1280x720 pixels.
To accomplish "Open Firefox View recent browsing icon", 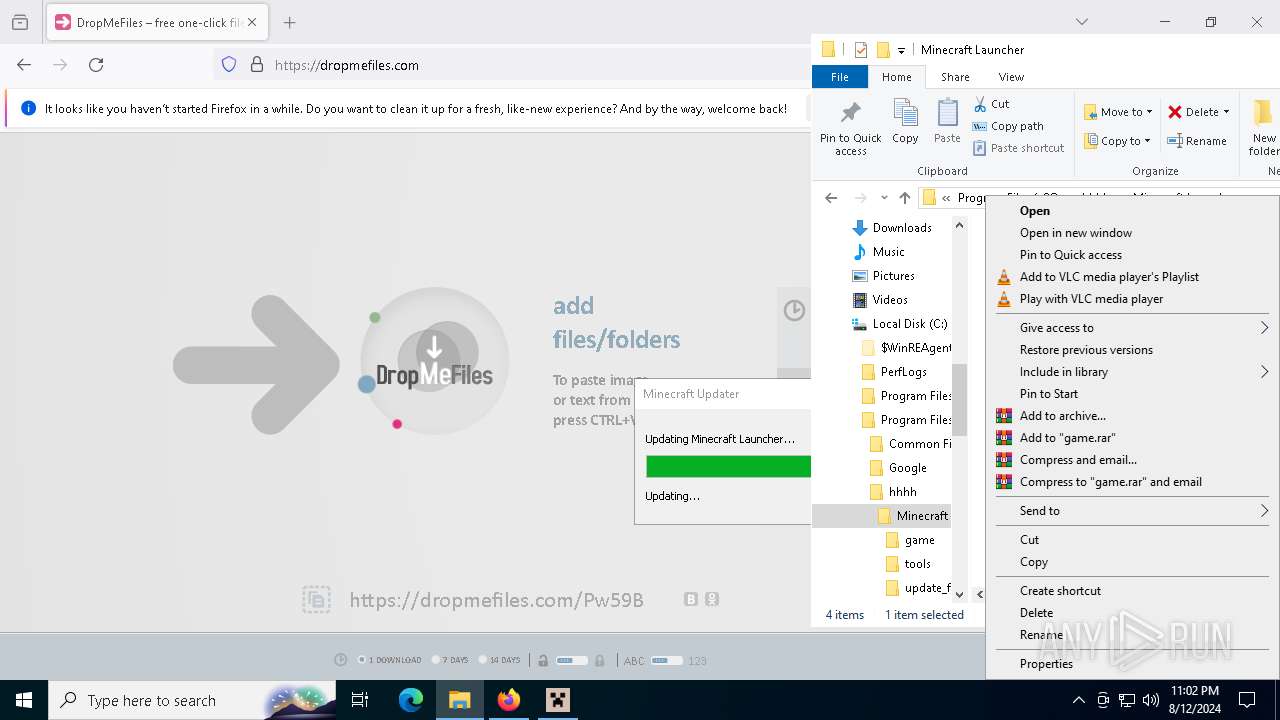I will (x=20, y=22).
